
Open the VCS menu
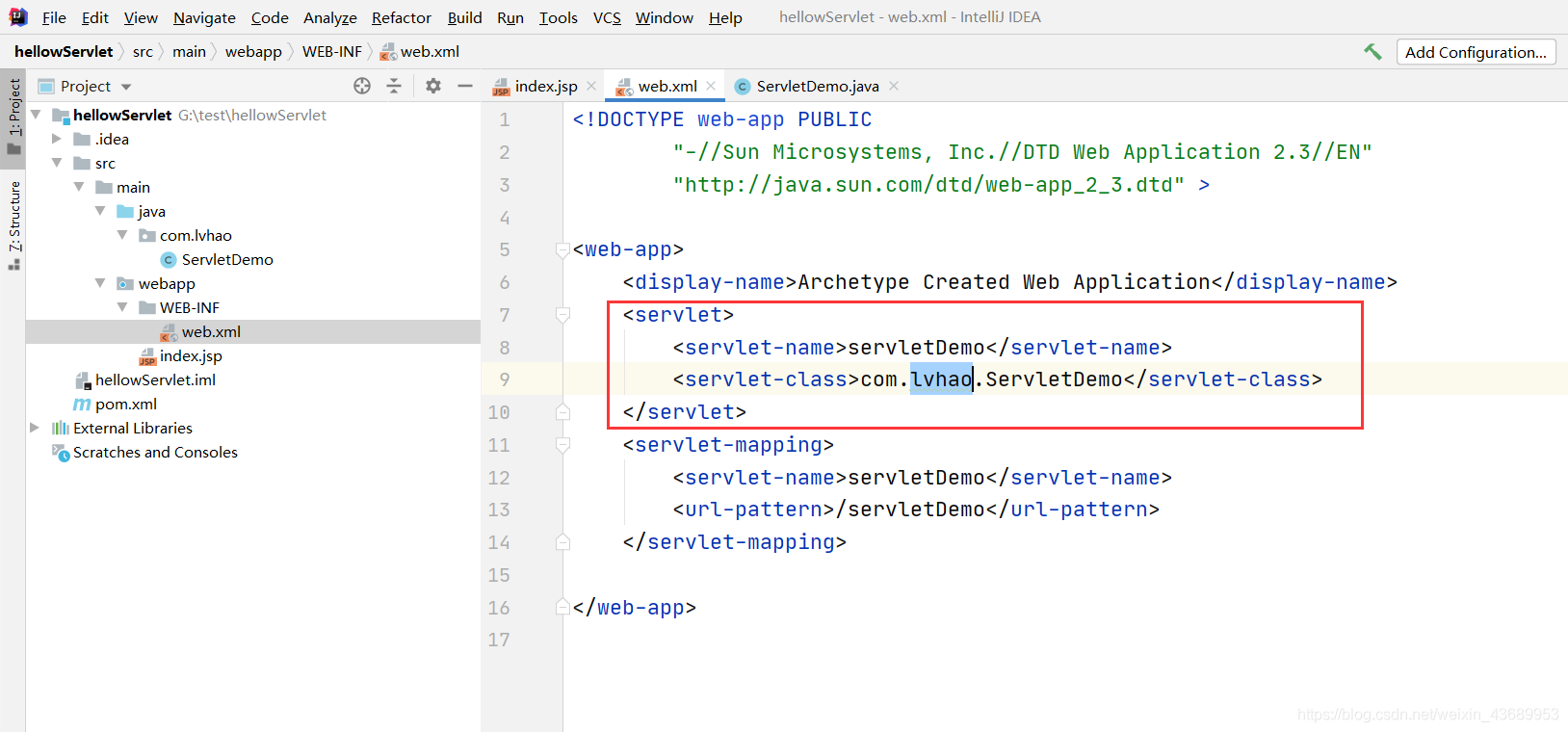click(607, 17)
